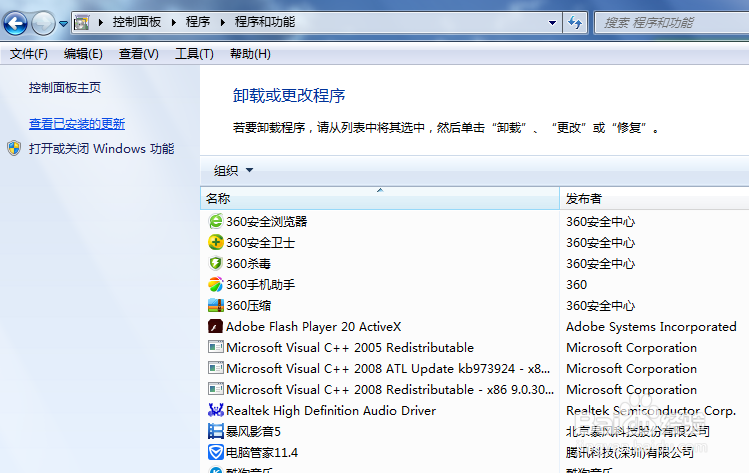Click publisher Realtek Semiconductor Corp.

[x=651, y=411]
